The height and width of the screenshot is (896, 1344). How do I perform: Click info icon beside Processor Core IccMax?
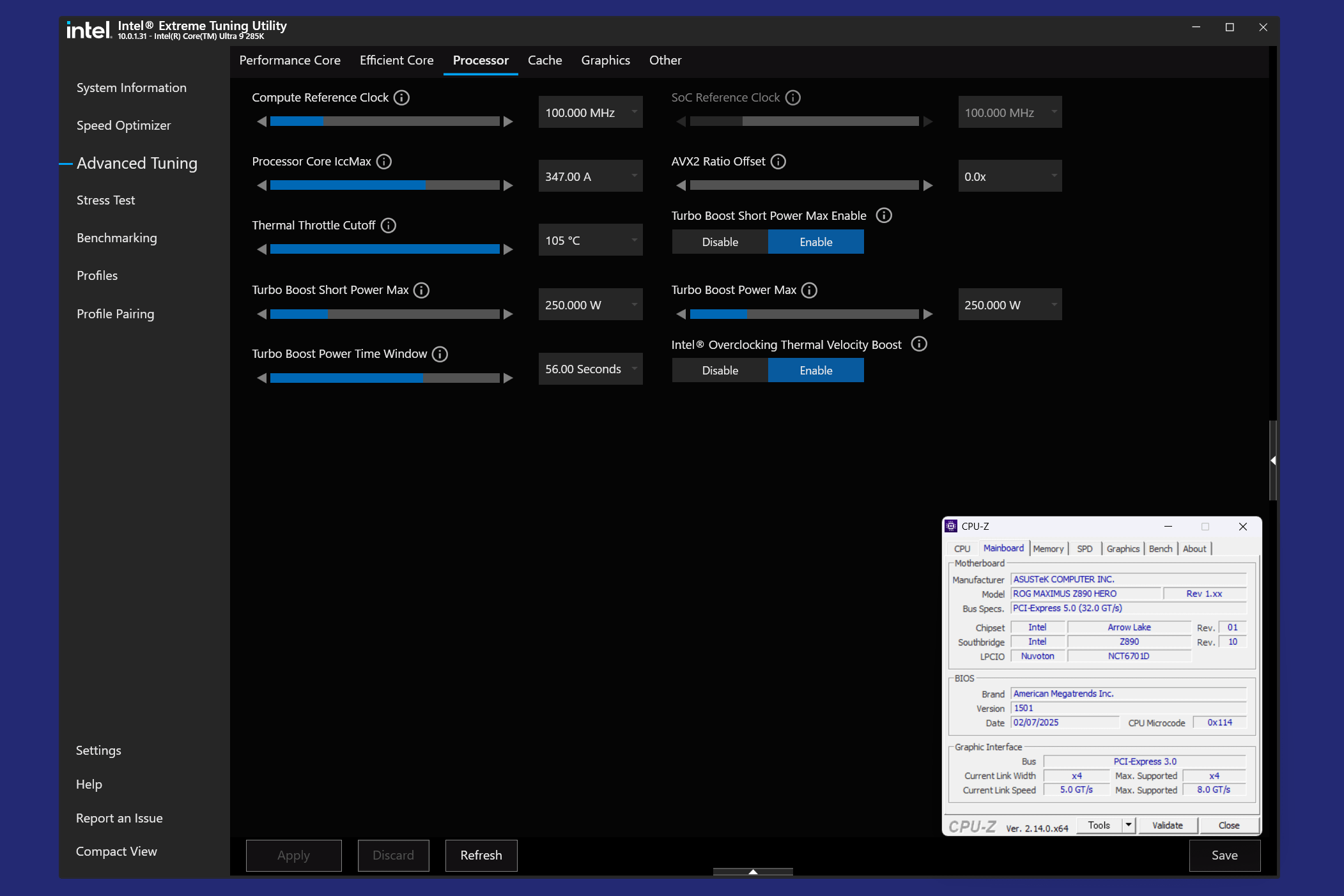pos(383,162)
